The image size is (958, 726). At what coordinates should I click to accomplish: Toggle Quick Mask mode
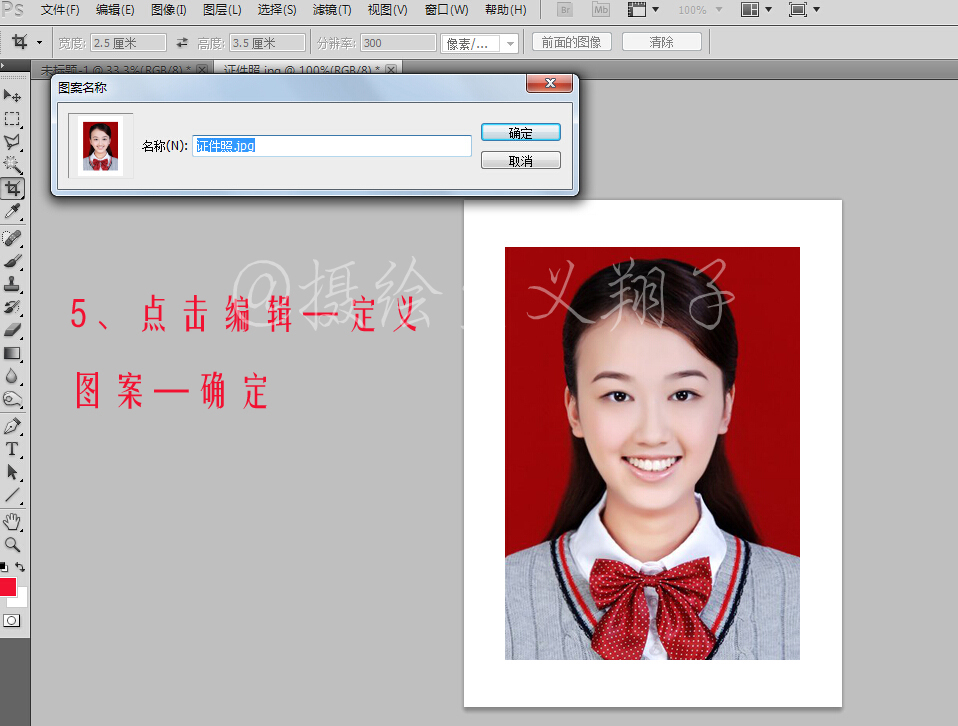11,620
